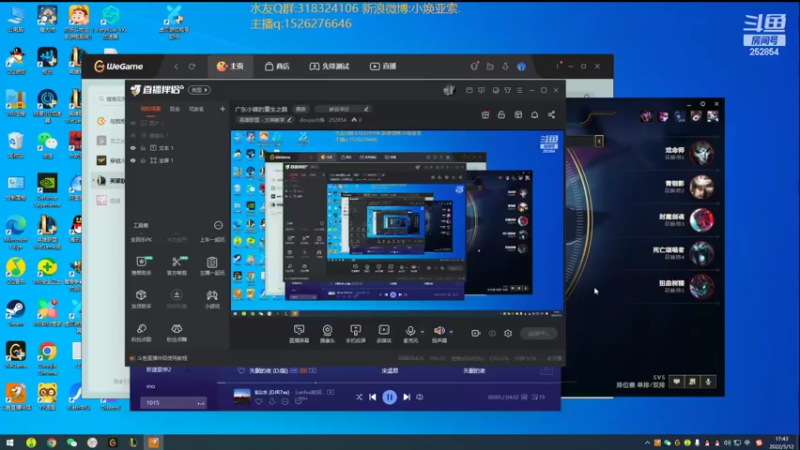Image resolution: width=800 pixels, height=450 pixels.
Task: Open the fan tool with pin icon
Action: 141,332
